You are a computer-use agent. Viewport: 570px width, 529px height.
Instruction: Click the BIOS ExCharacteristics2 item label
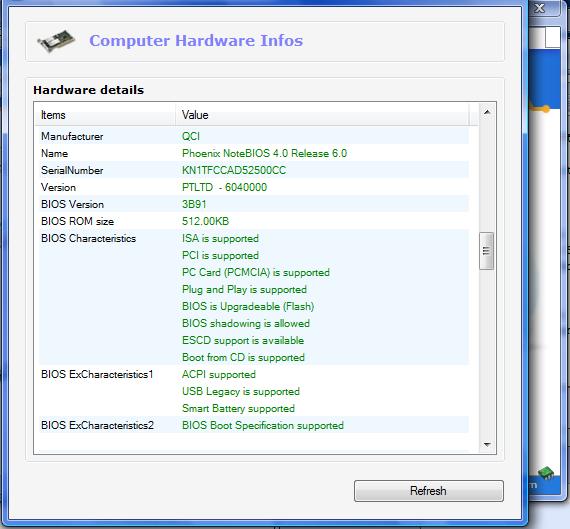tap(97, 425)
